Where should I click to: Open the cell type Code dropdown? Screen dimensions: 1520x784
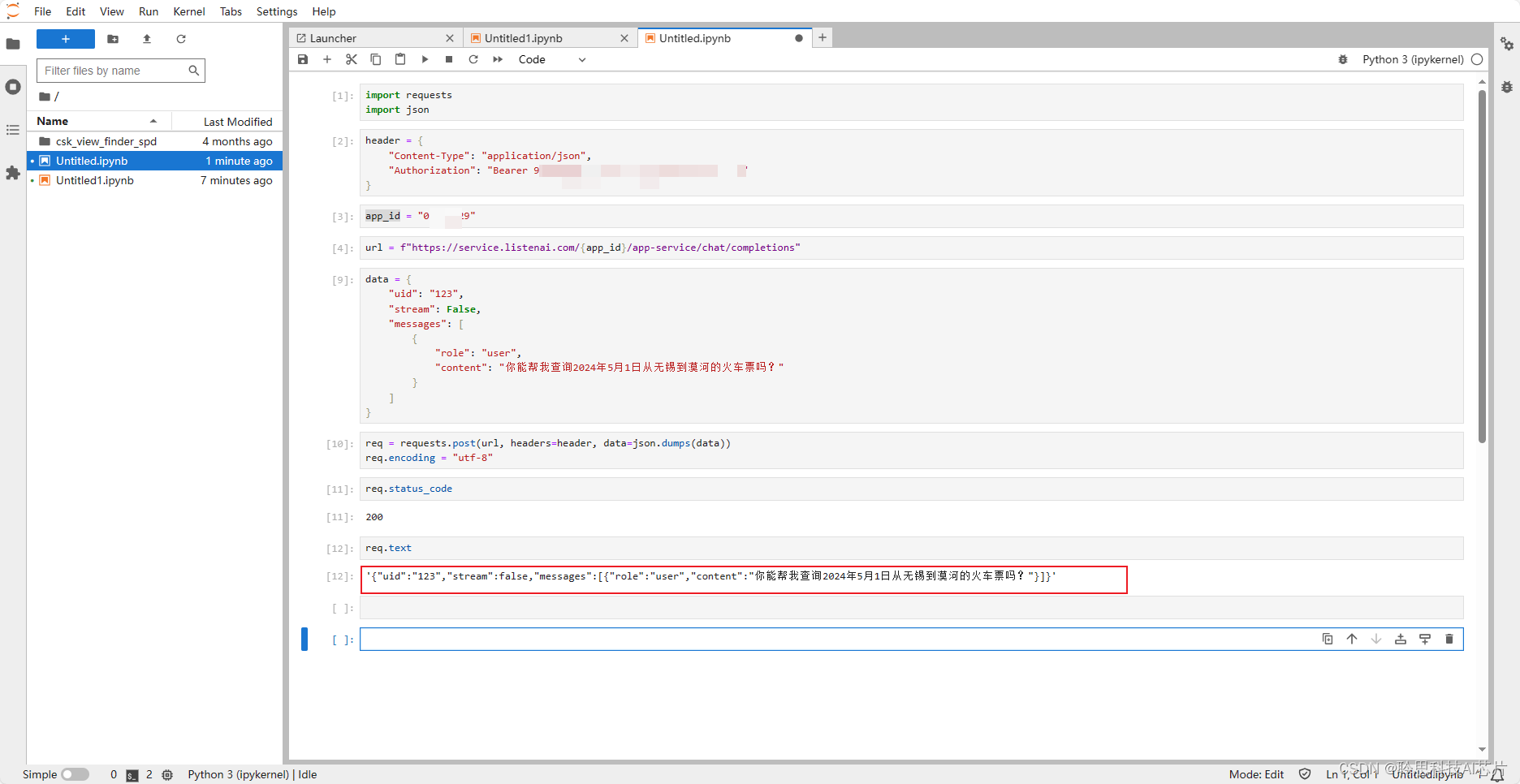pyautogui.click(x=552, y=59)
